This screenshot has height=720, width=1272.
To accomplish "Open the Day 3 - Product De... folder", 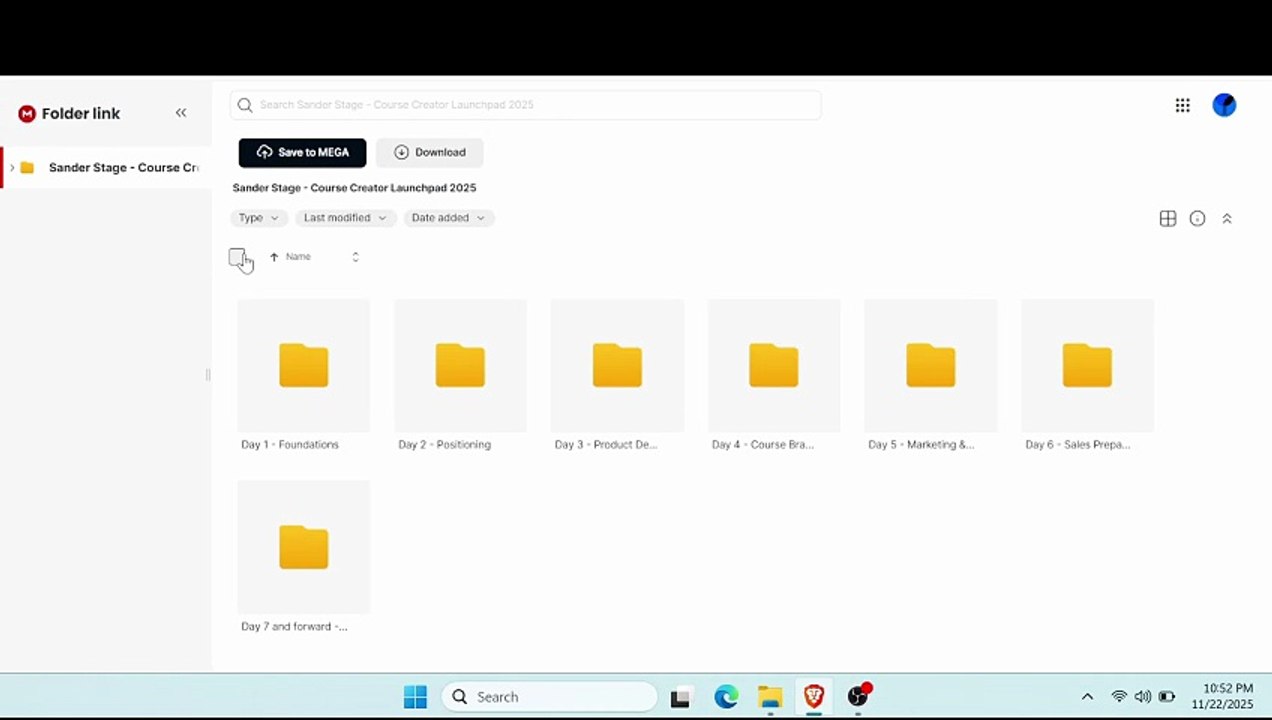I will pyautogui.click(x=617, y=366).
